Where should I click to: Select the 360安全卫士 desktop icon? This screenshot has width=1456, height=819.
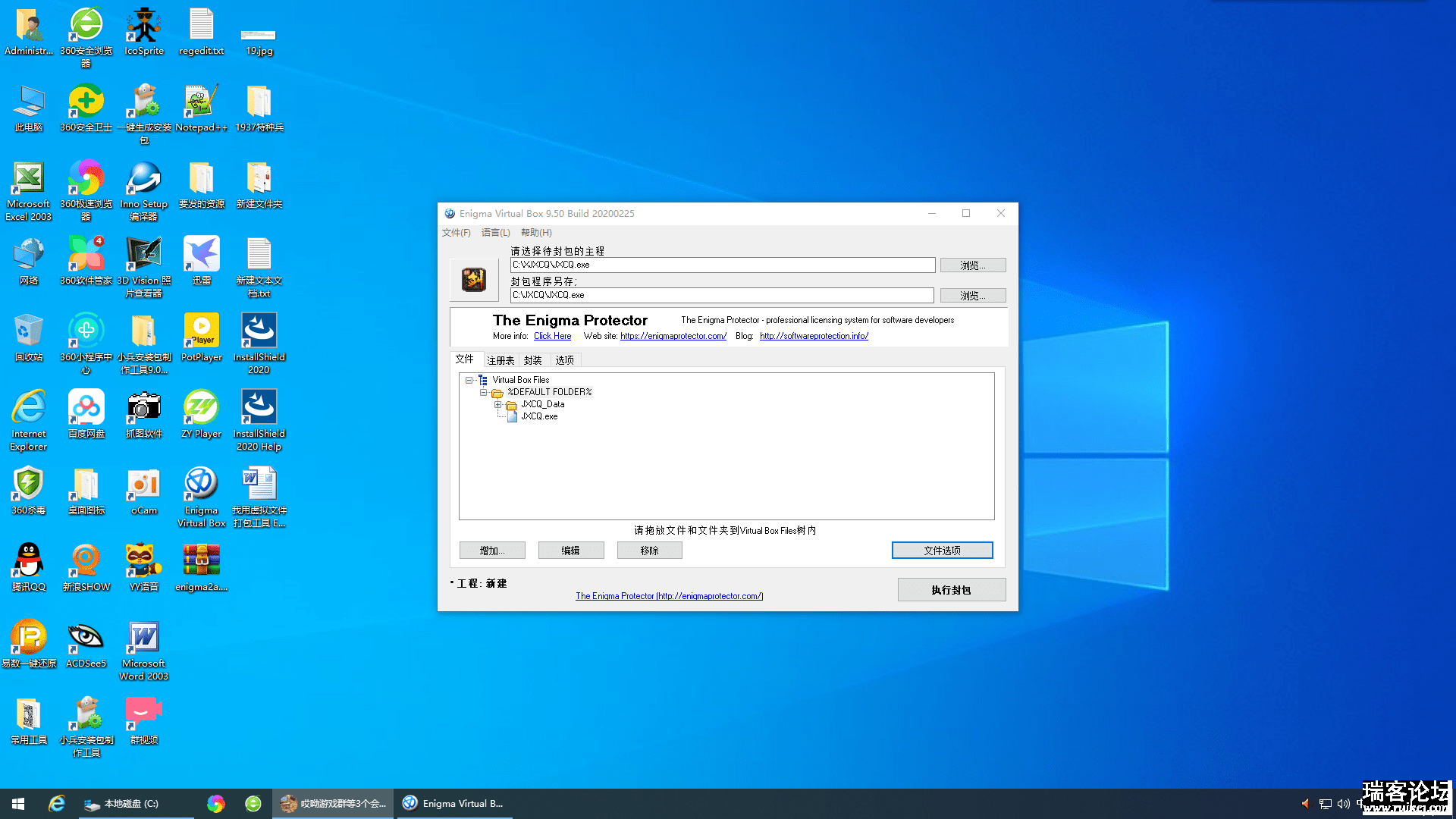[86, 108]
